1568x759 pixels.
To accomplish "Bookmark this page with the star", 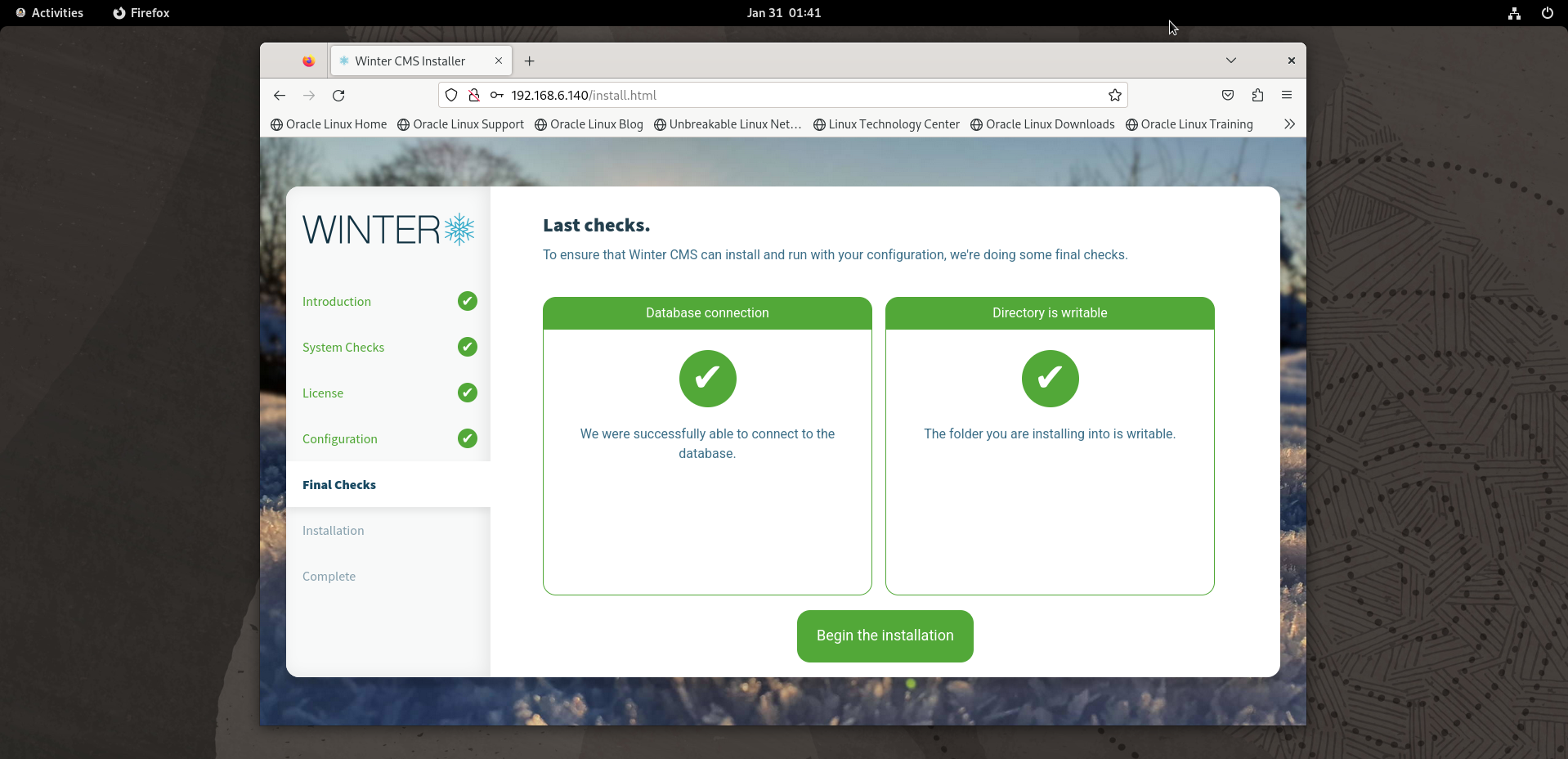I will 1115,96.
